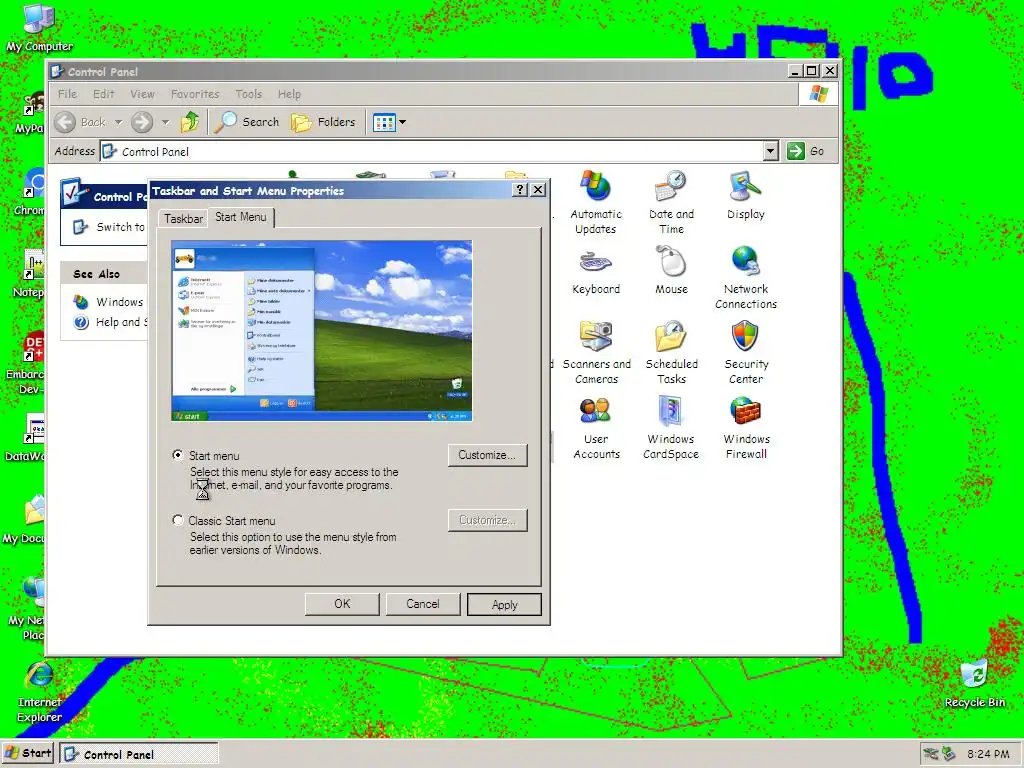1024x768 pixels.
Task: Open the Help menu
Action: [x=289, y=94]
